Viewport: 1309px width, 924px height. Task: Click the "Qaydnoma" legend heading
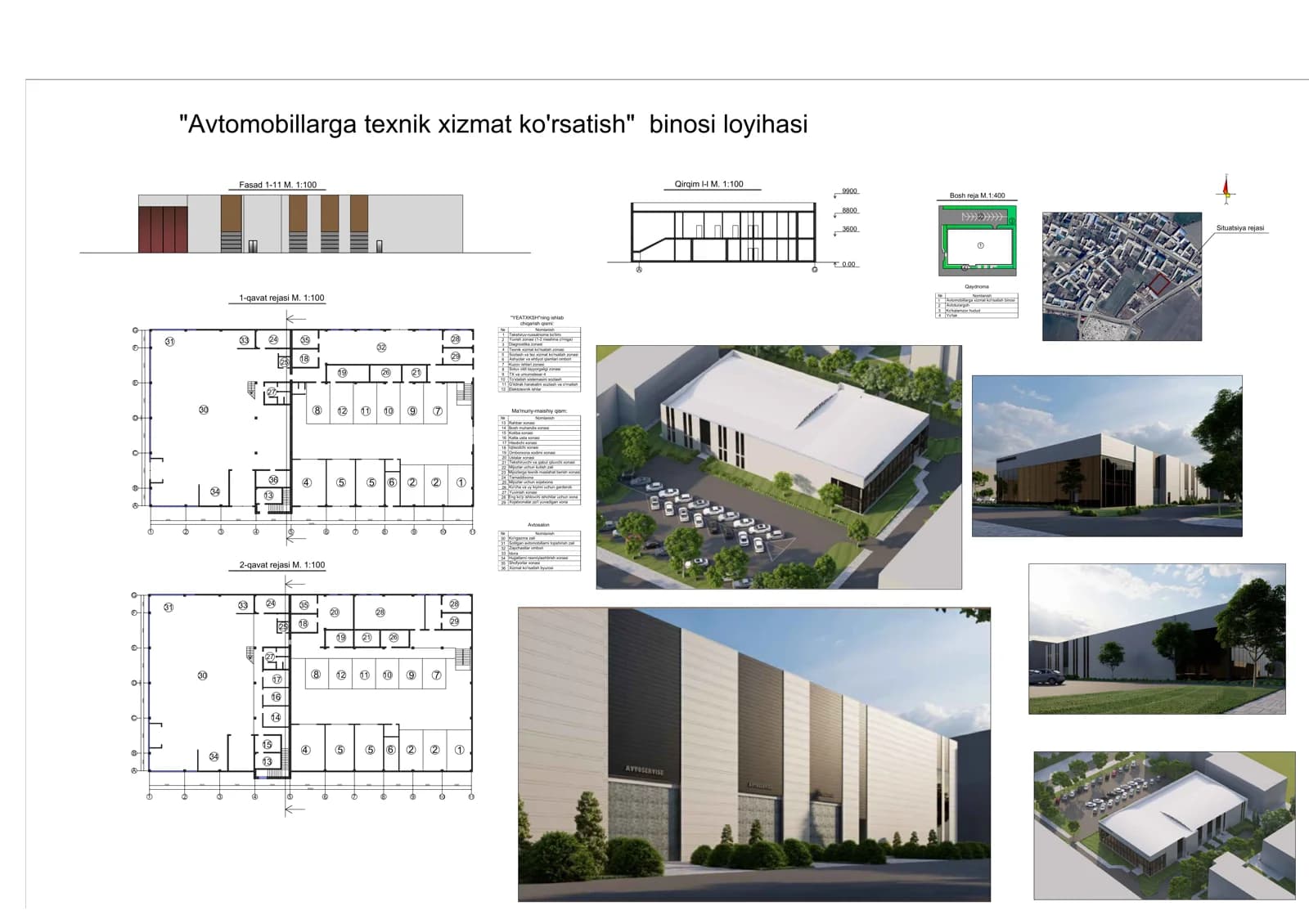click(977, 287)
